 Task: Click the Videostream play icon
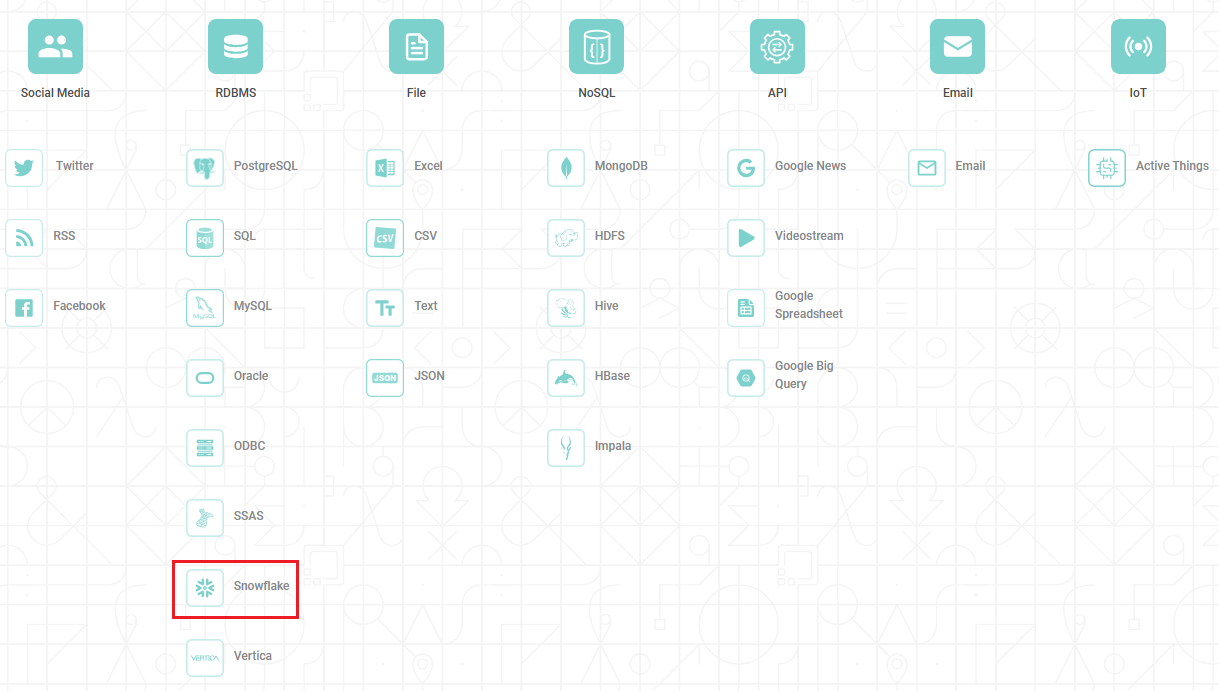746,237
